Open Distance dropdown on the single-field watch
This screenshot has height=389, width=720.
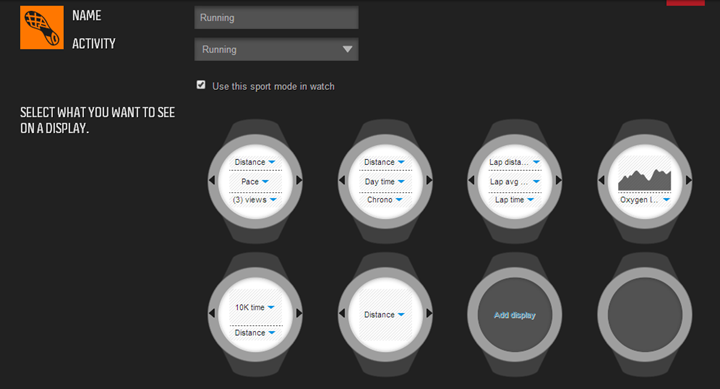pyautogui.click(x=384, y=315)
